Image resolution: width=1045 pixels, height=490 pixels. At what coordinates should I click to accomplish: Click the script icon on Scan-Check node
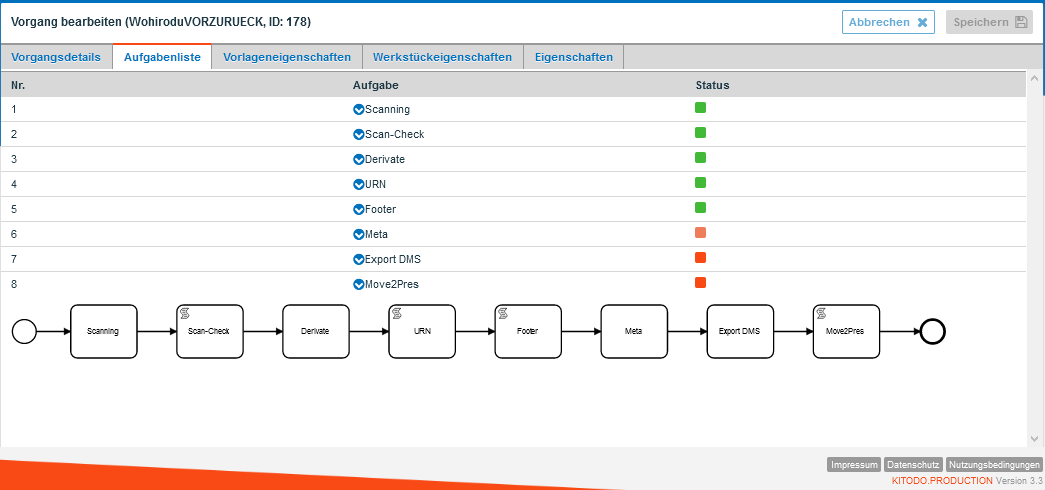tap(185, 313)
